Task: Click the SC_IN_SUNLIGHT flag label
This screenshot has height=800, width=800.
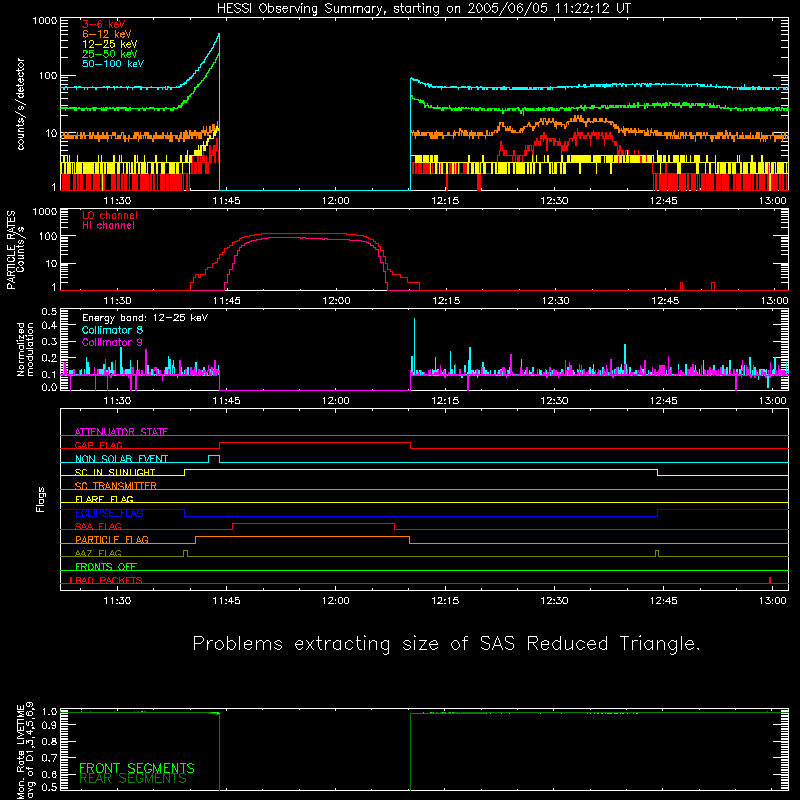Action: (x=115, y=472)
